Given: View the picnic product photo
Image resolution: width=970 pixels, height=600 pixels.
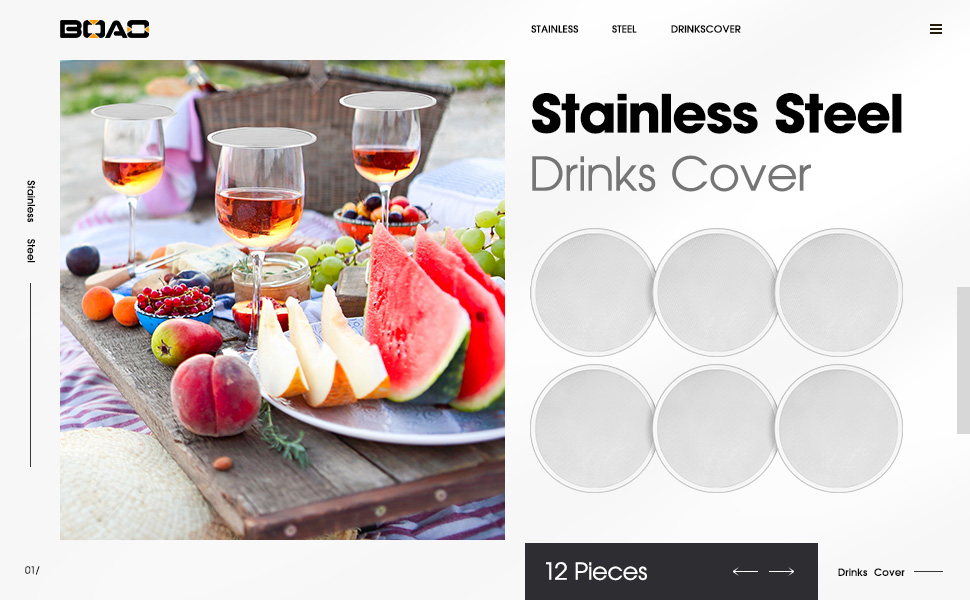Looking at the screenshot, I should coord(282,300).
